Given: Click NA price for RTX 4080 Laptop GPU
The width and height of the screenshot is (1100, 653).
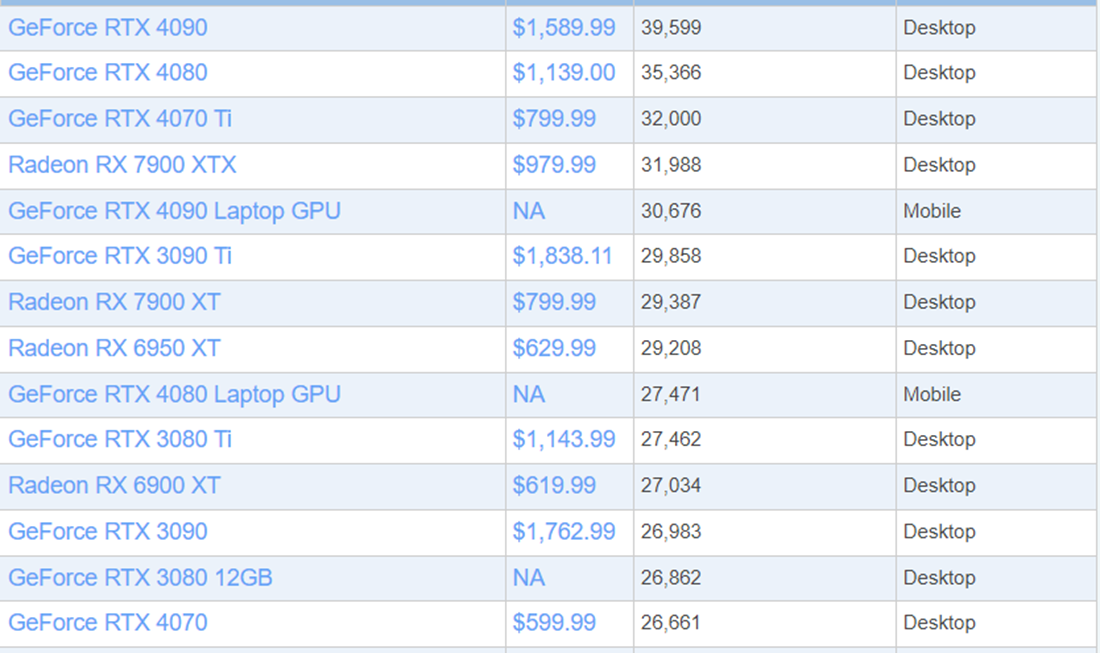Looking at the screenshot, I should coord(528,394).
